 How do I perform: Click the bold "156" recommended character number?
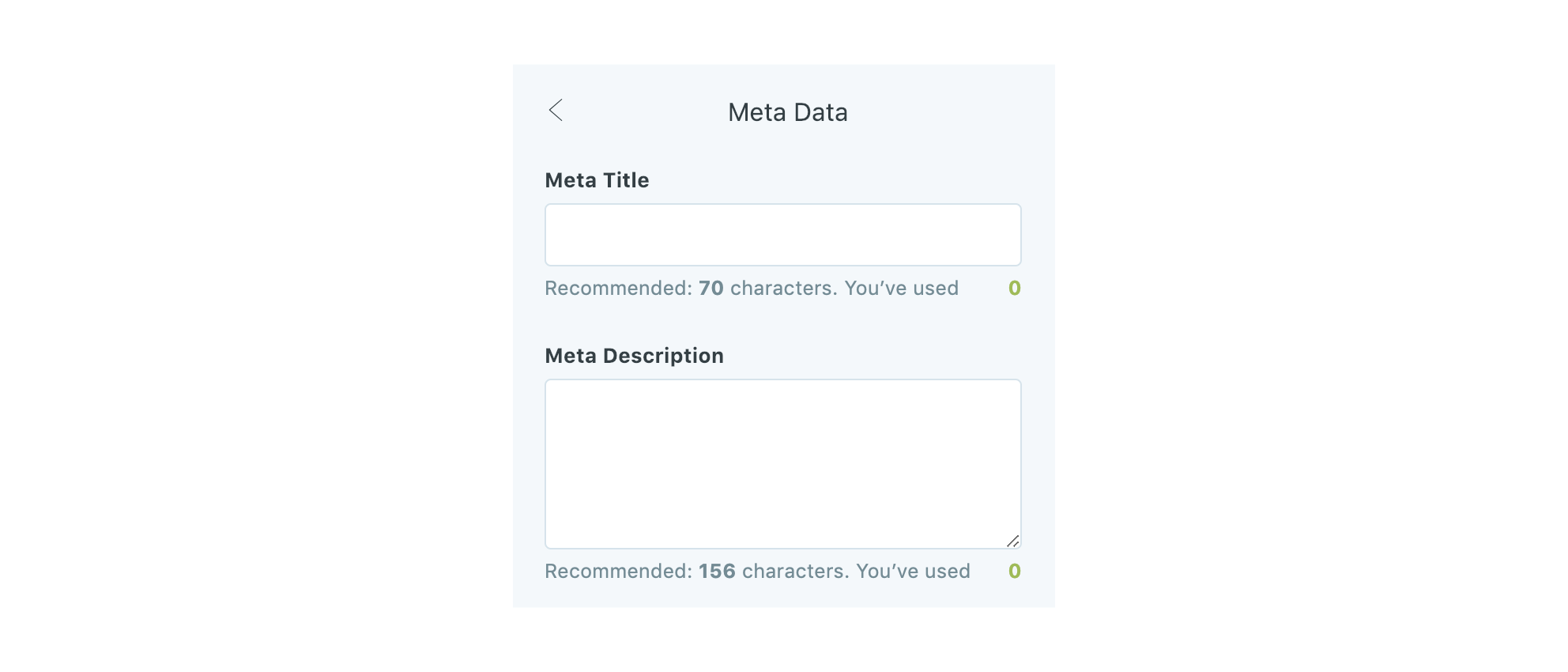coord(717,572)
